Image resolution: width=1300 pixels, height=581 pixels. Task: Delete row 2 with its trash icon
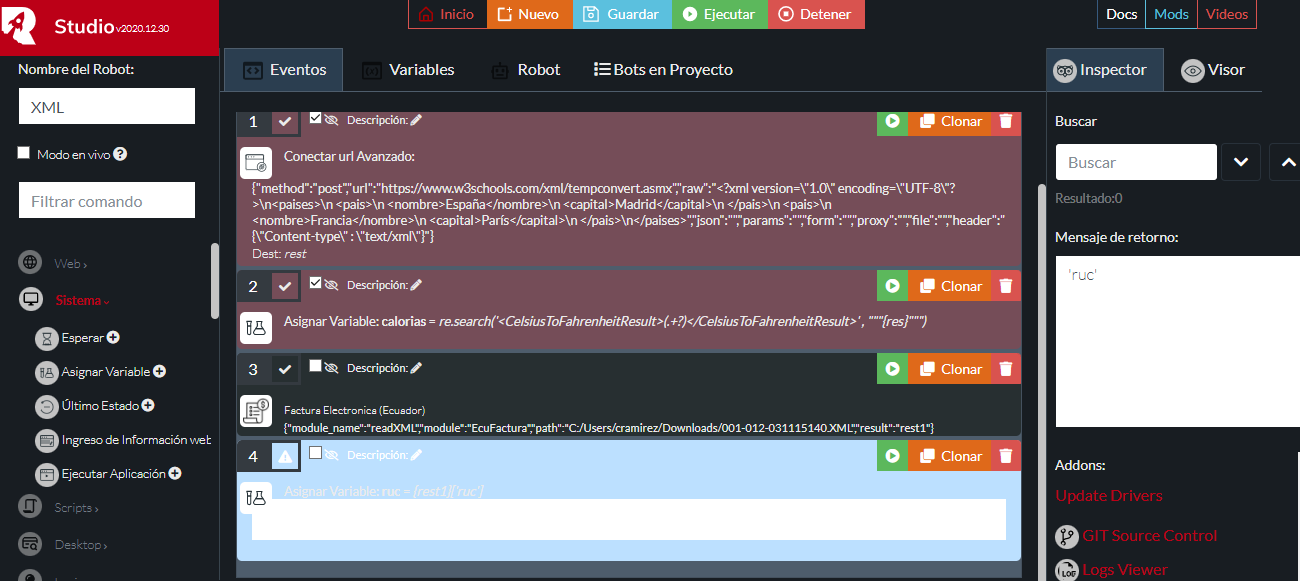coord(1006,286)
